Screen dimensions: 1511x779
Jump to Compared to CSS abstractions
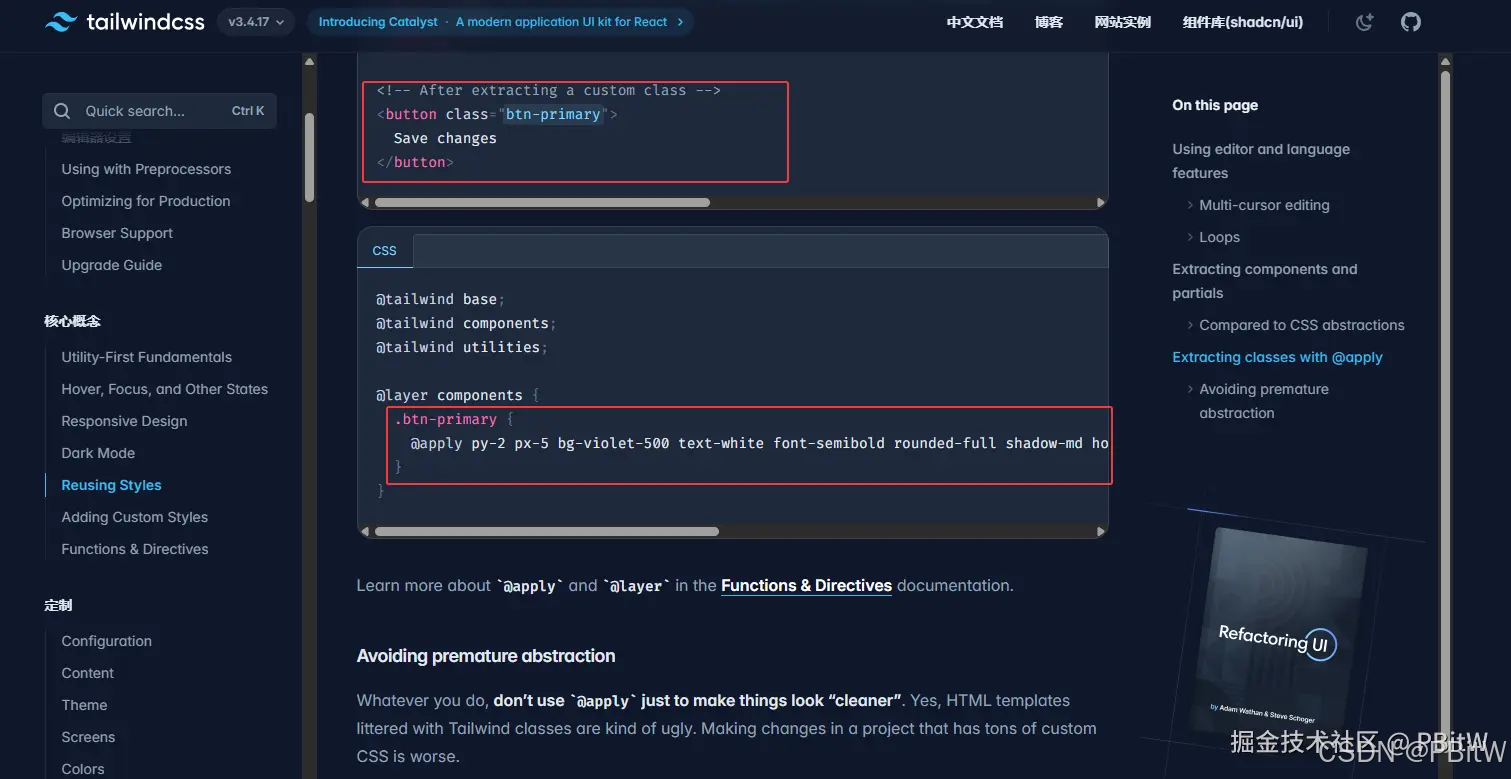[1302, 325]
